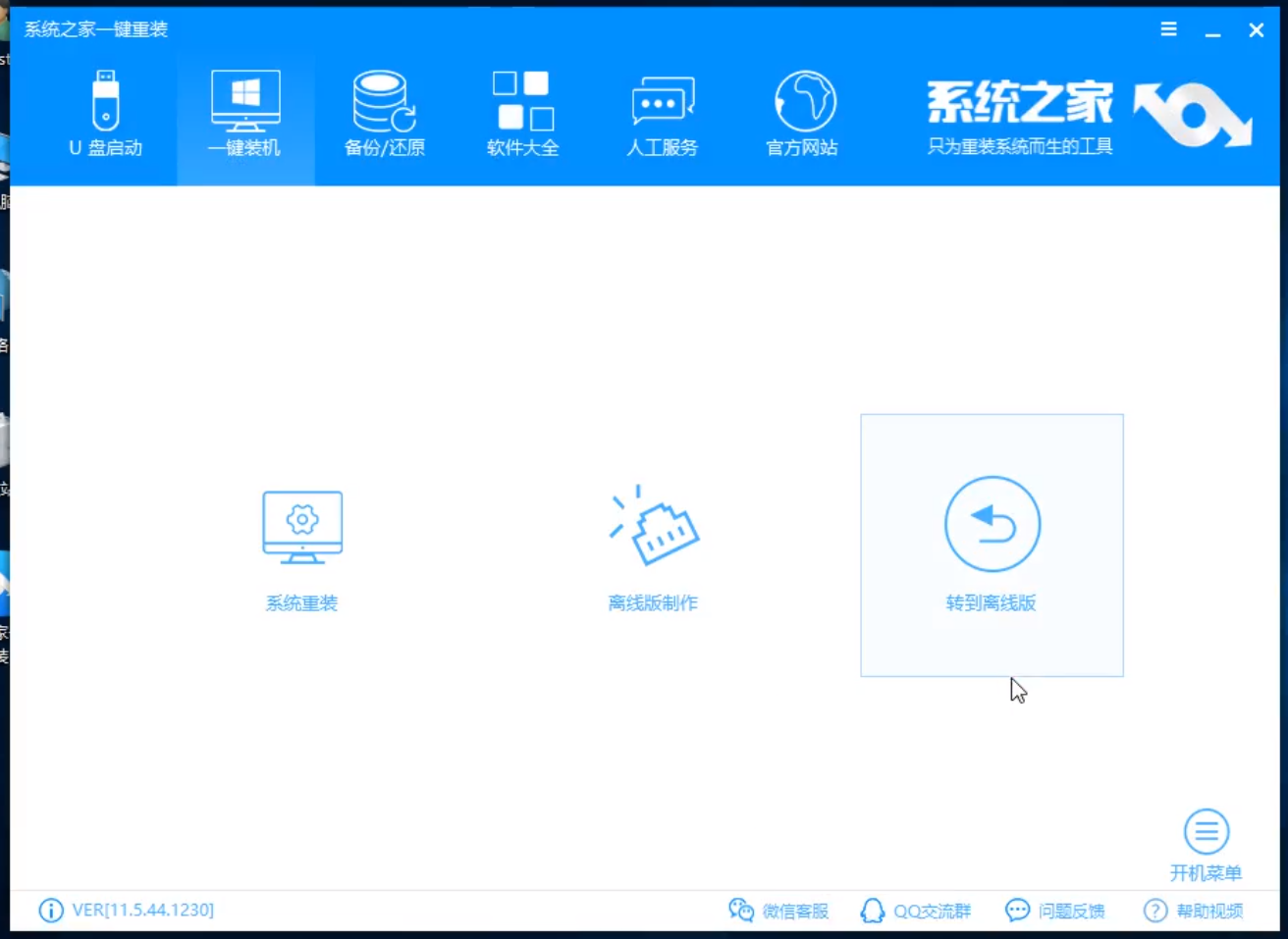
Task: Click 转到离线版 to switch to offline version
Action: (x=992, y=546)
